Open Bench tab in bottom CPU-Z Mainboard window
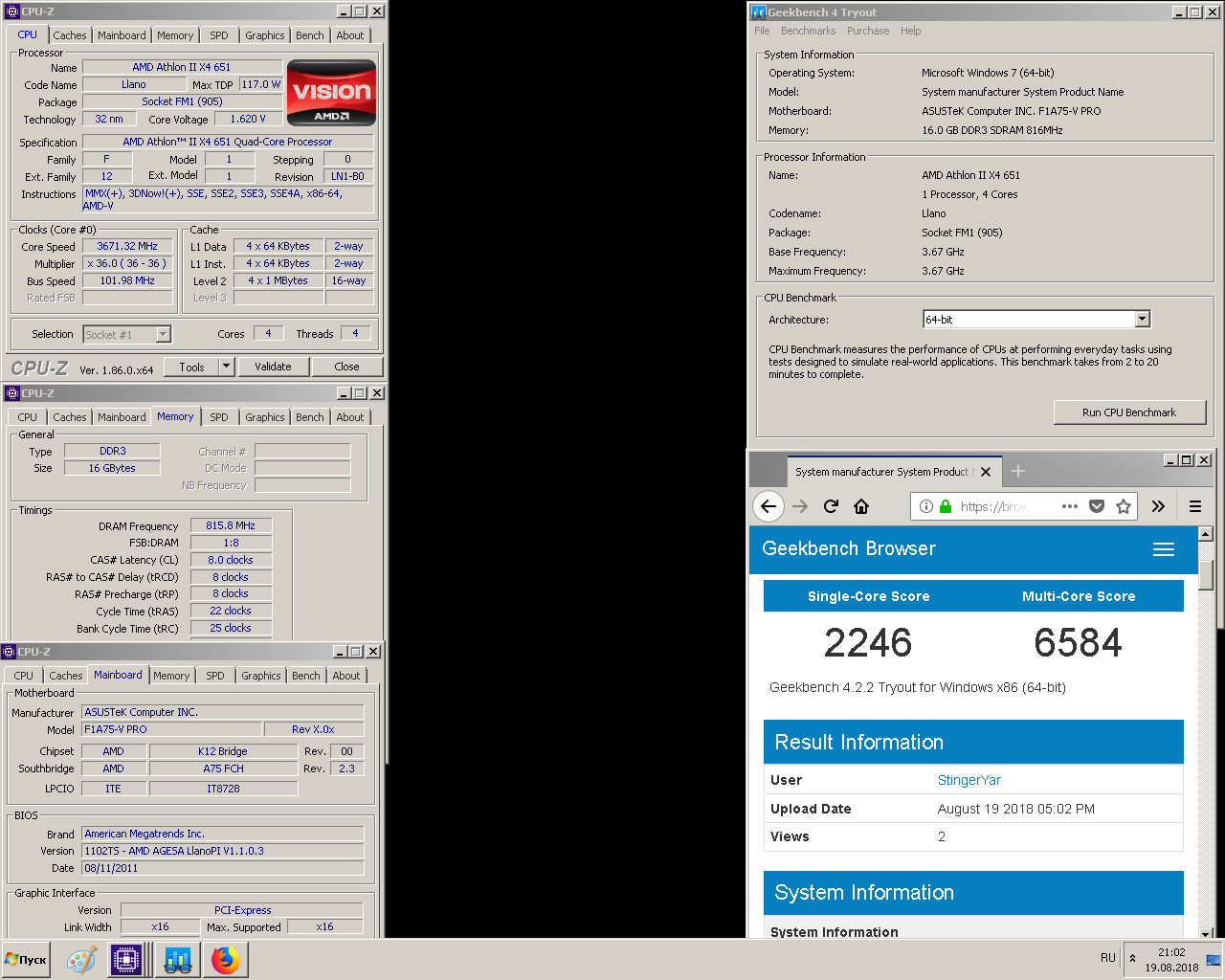Viewport: 1225px width, 980px height. coord(305,676)
